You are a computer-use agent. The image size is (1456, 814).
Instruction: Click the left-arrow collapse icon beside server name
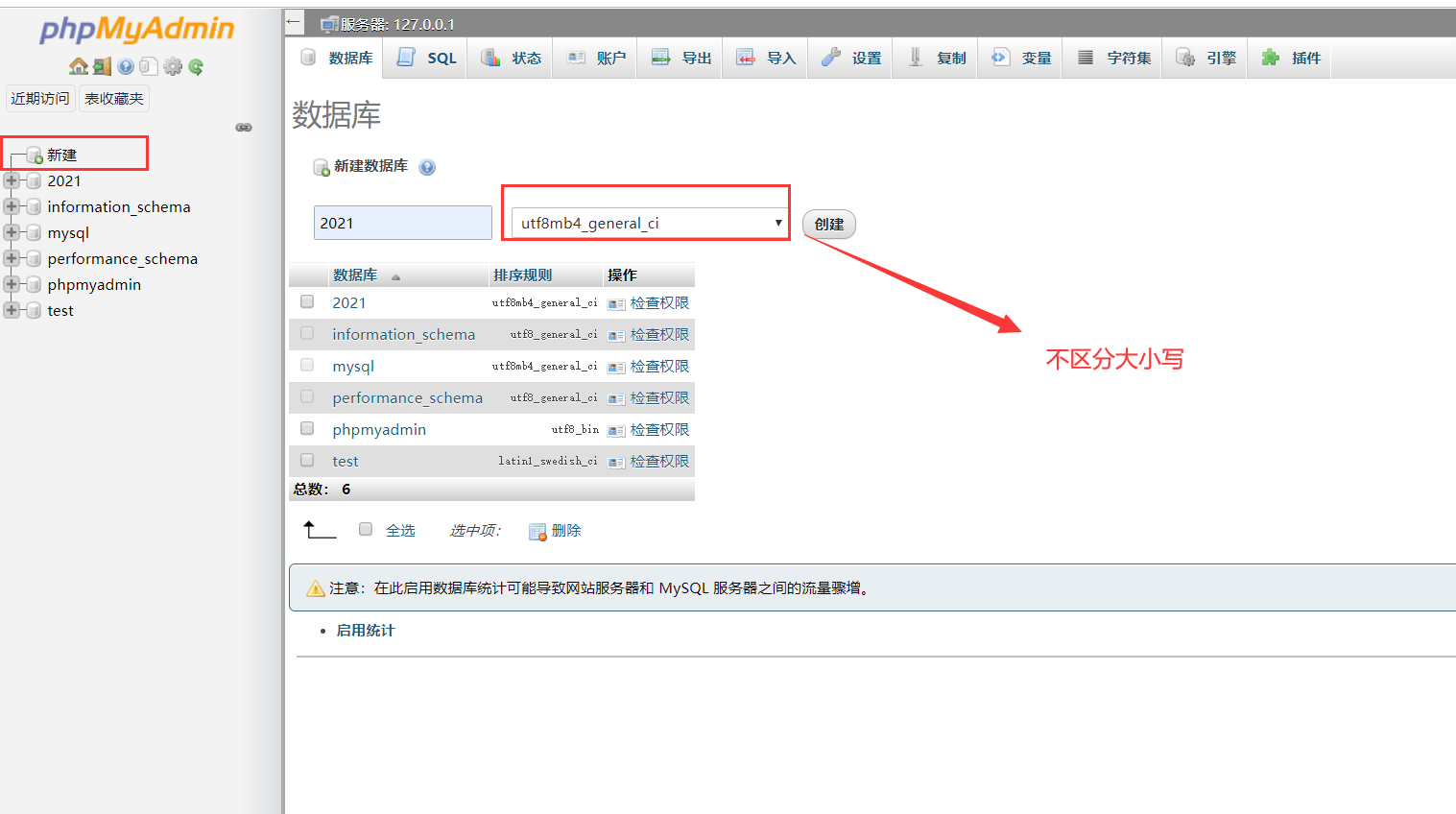coord(294,22)
